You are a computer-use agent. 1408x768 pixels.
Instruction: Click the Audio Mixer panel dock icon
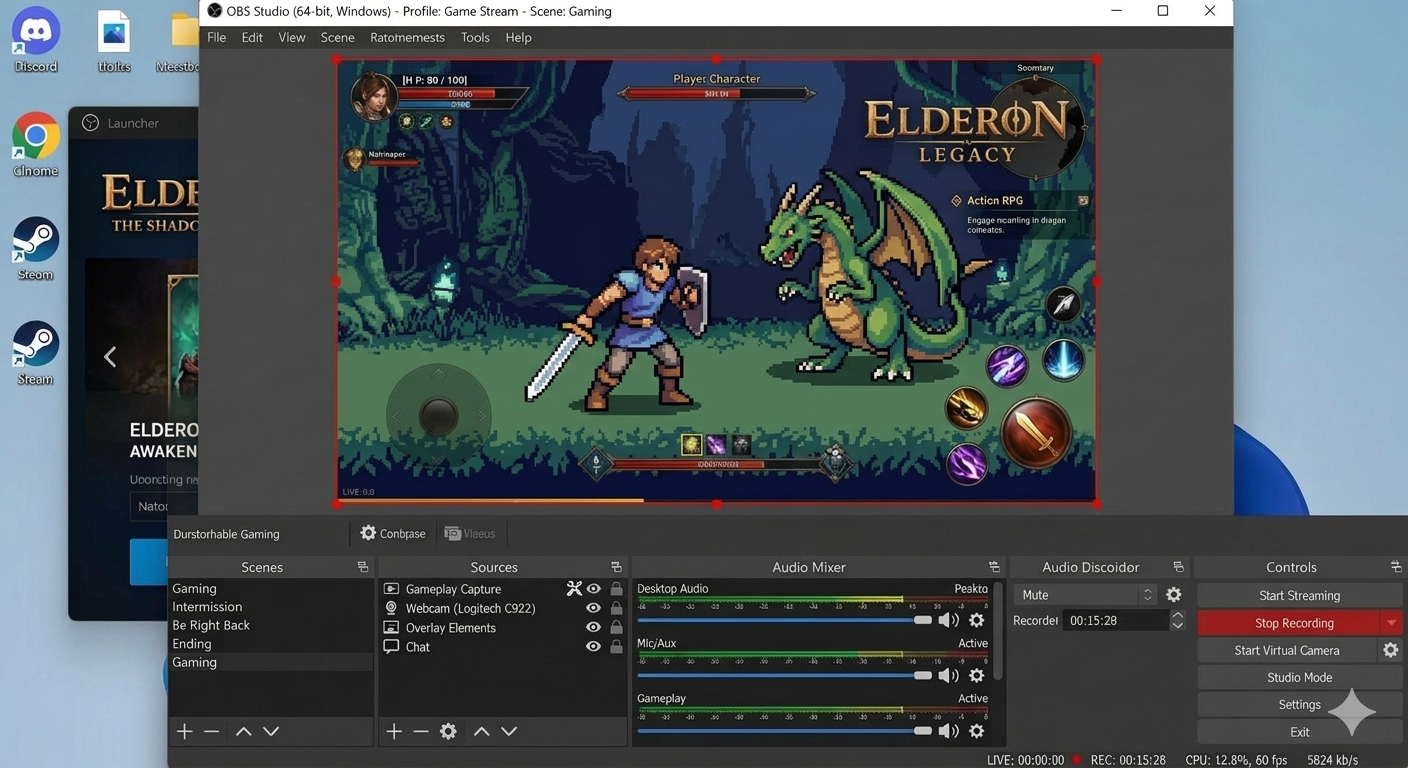[x=994, y=567]
